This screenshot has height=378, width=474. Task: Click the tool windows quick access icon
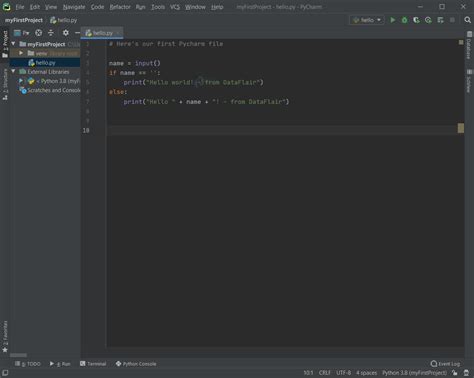coord(5,373)
